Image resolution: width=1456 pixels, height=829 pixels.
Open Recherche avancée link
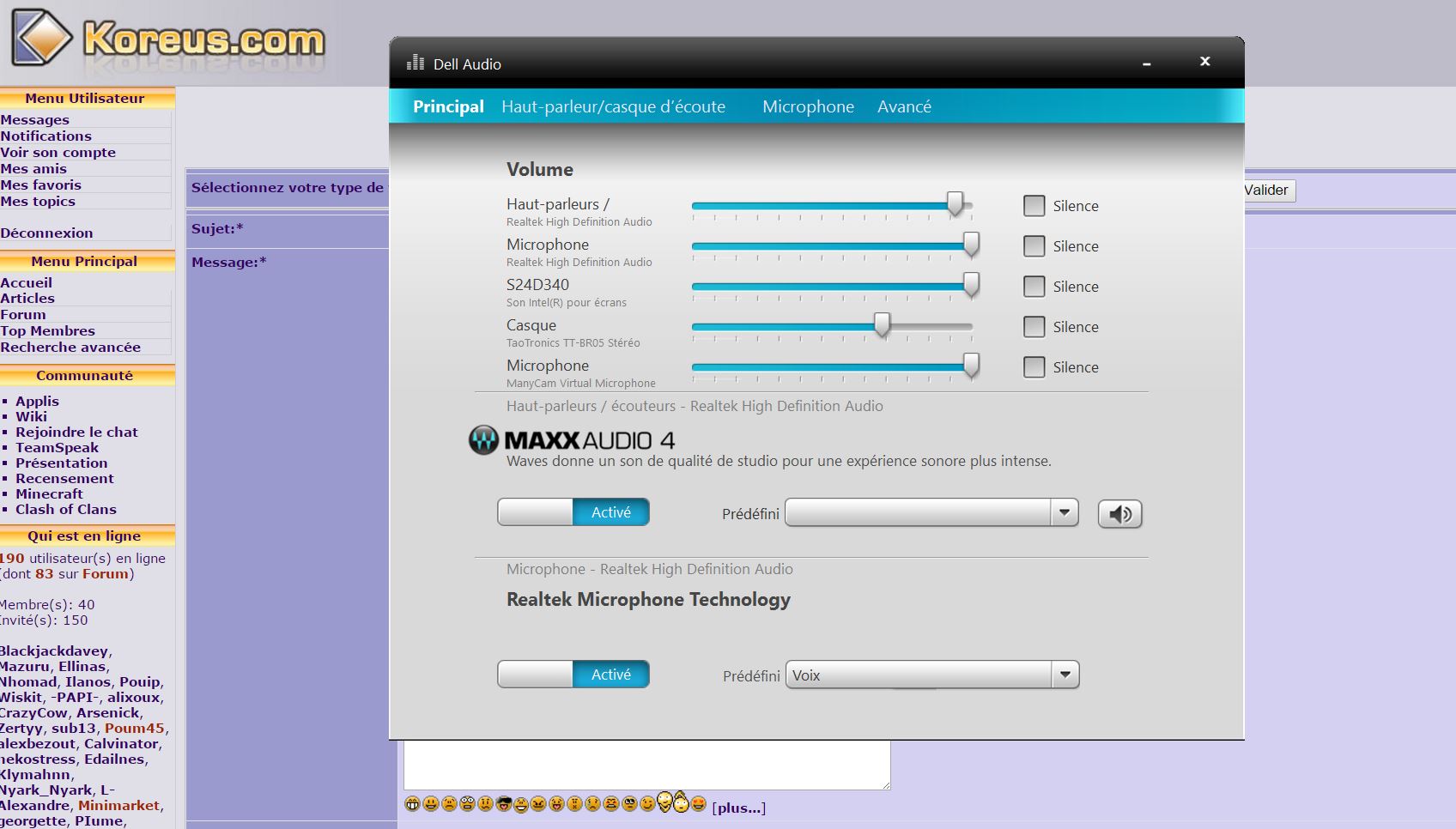70,348
